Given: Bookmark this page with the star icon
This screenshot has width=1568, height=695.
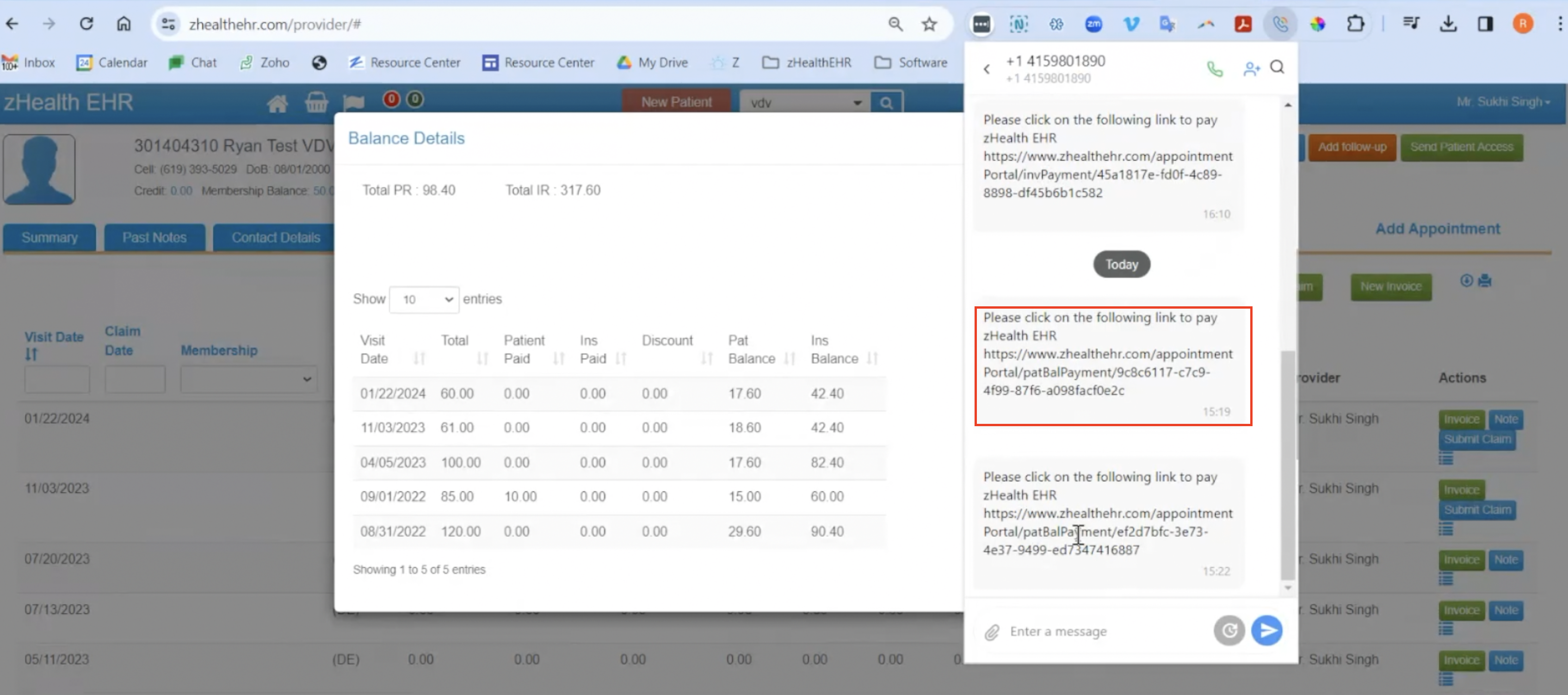Looking at the screenshot, I should (929, 24).
